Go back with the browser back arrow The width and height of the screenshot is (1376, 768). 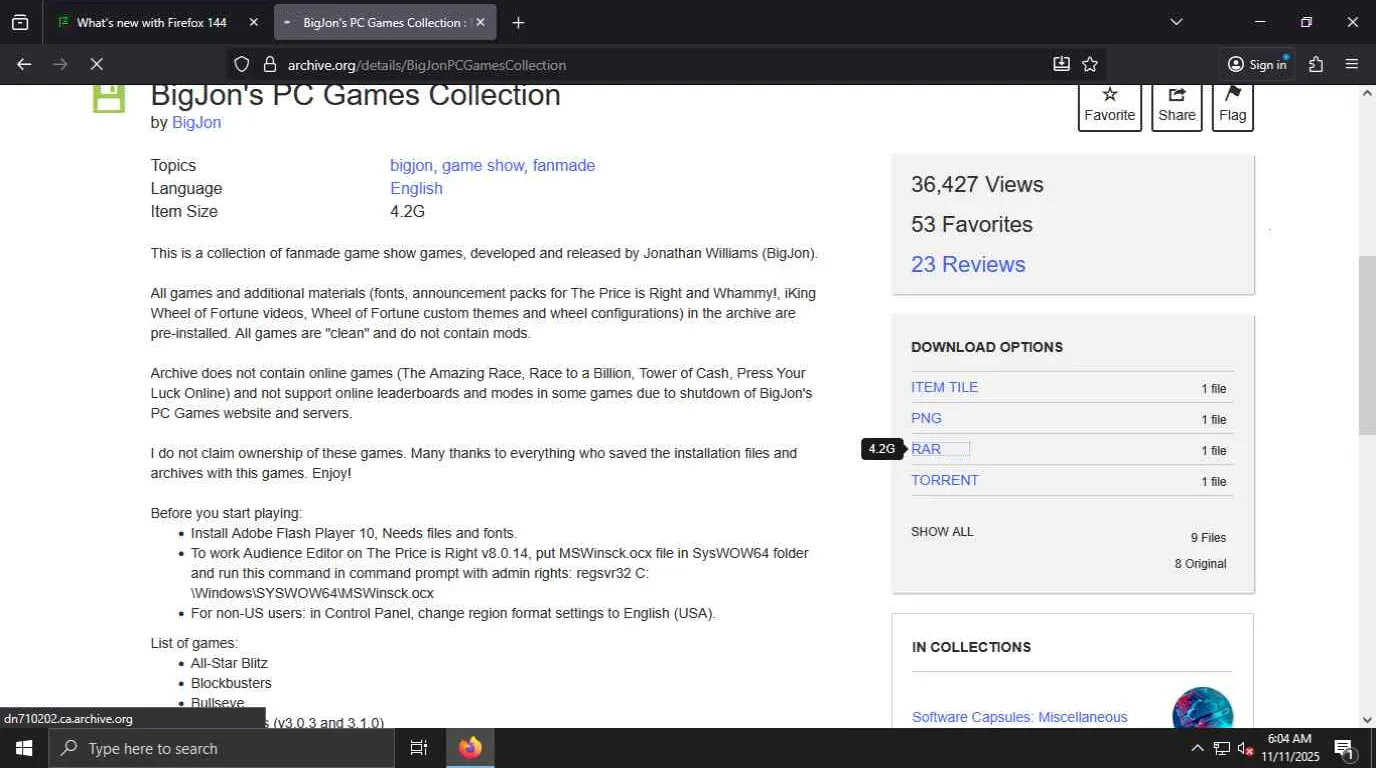(x=24, y=64)
